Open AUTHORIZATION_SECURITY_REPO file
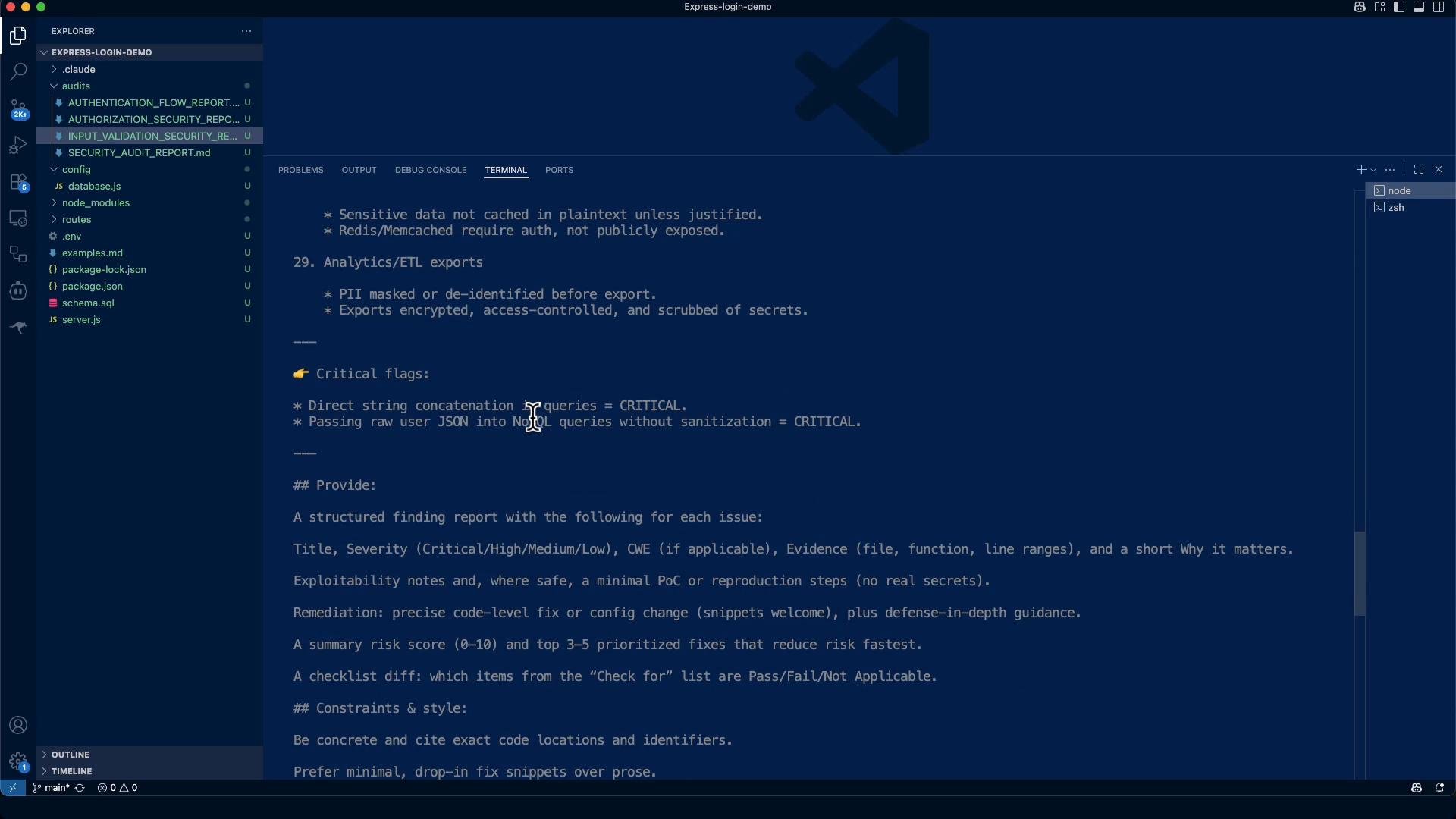Viewport: 1456px width, 819px height. 149,120
